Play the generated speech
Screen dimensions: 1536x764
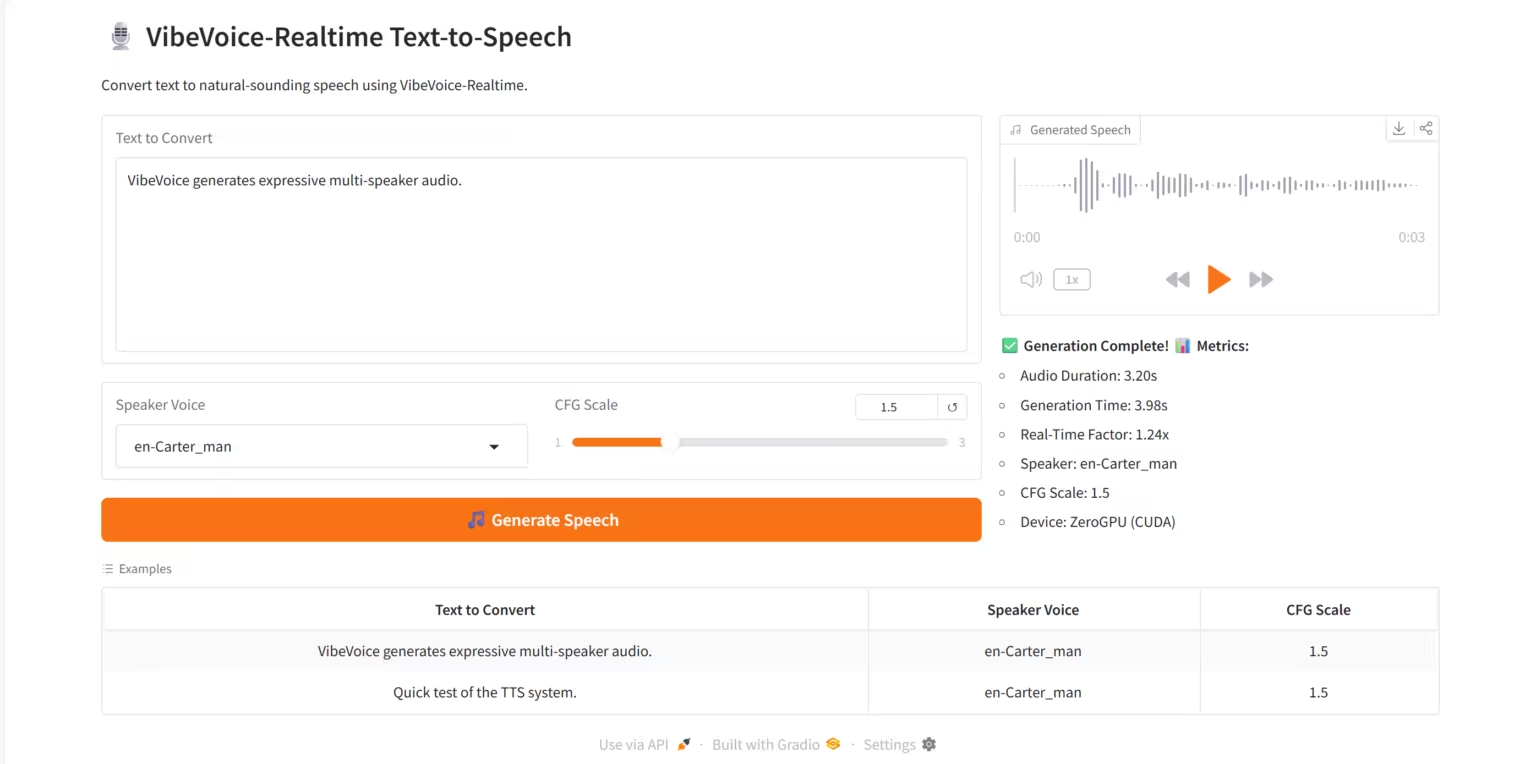1218,280
